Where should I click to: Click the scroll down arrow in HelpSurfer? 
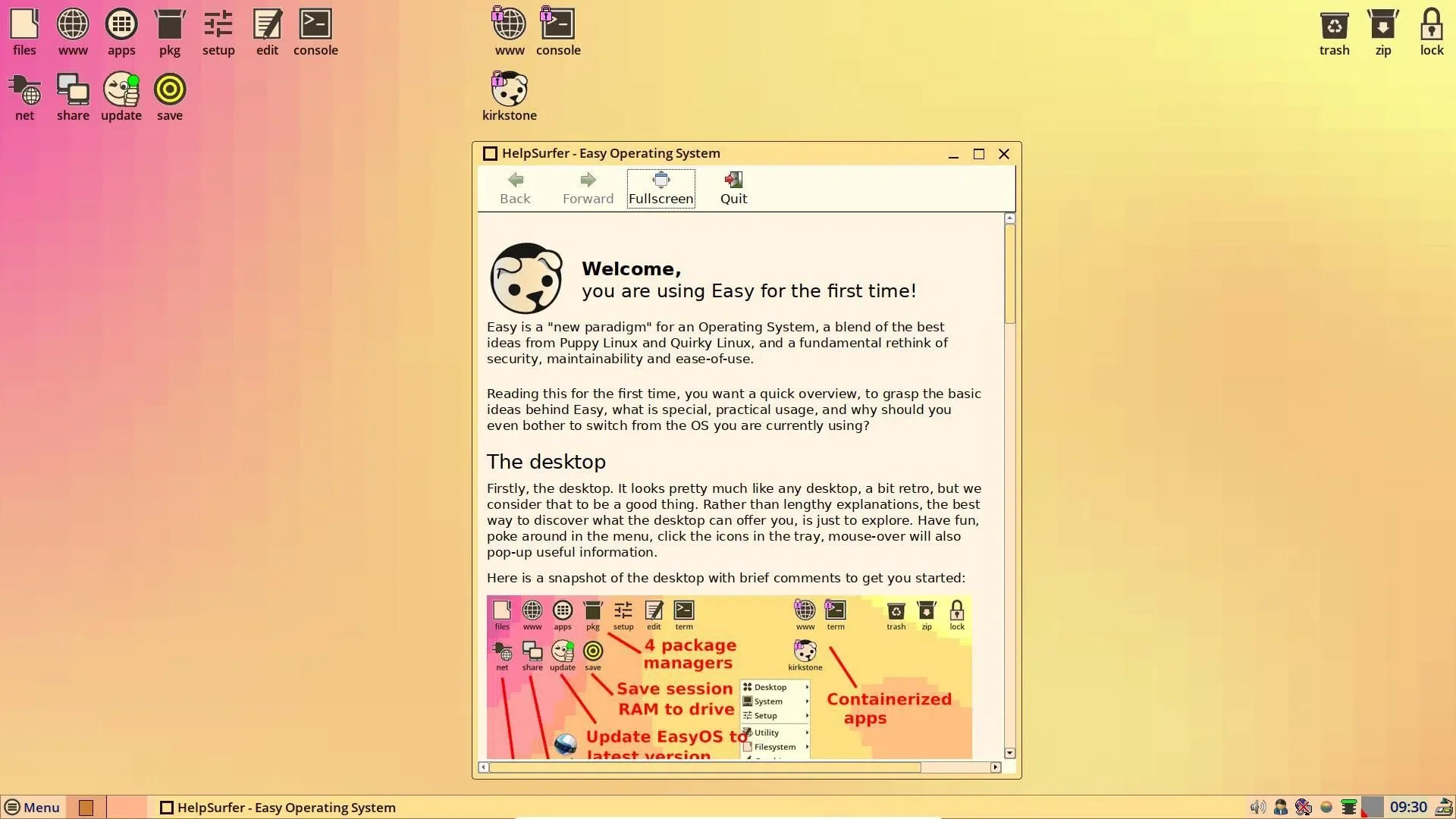1009,753
